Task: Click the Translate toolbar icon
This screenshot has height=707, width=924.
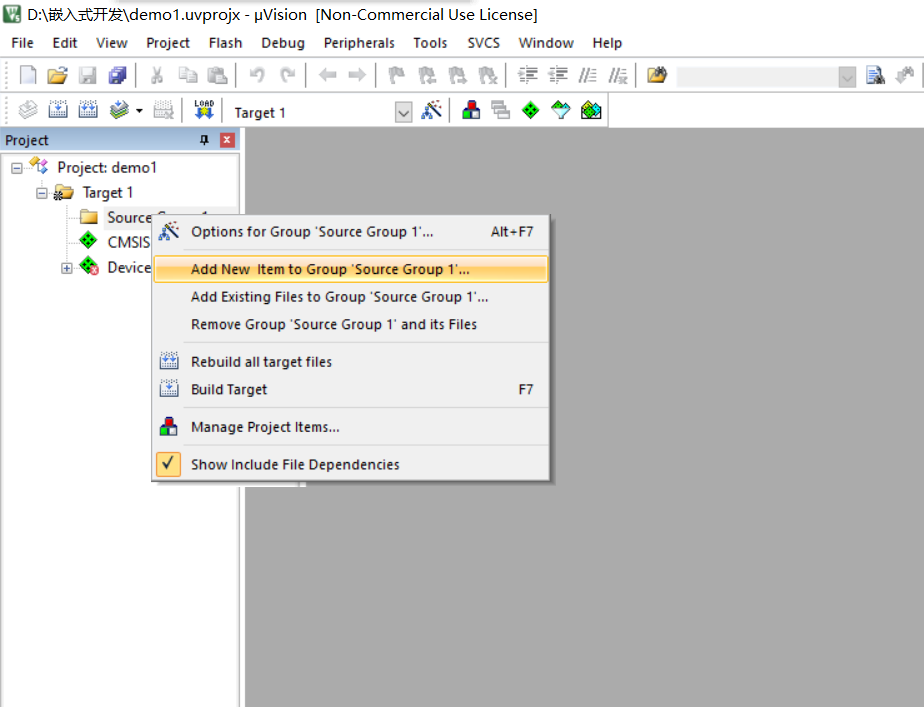Action: [x=28, y=110]
